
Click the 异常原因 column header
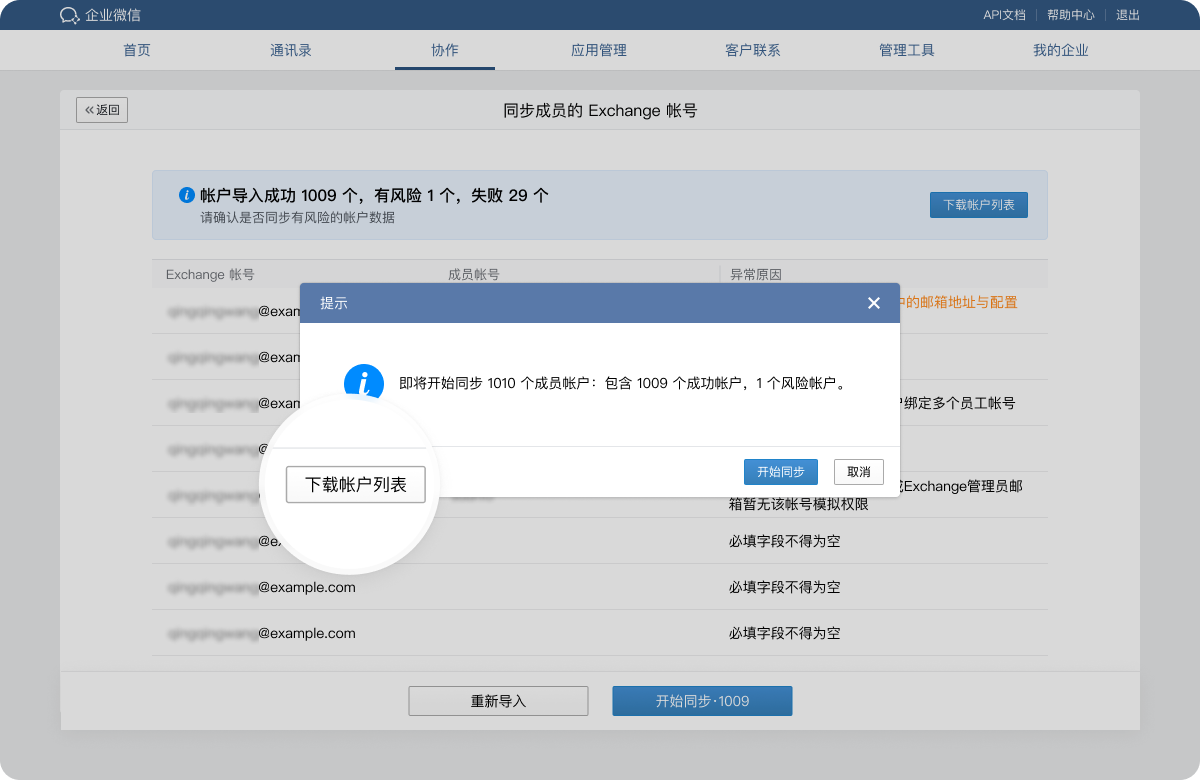click(x=755, y=274)
